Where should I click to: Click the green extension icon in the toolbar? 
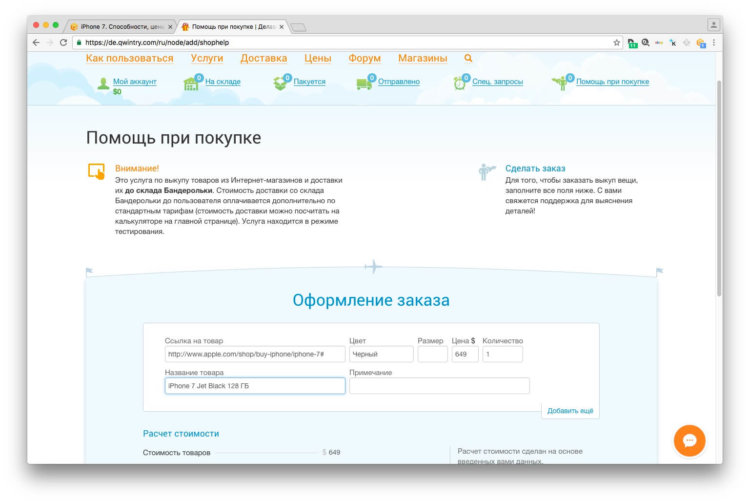(x=632, y=43)
